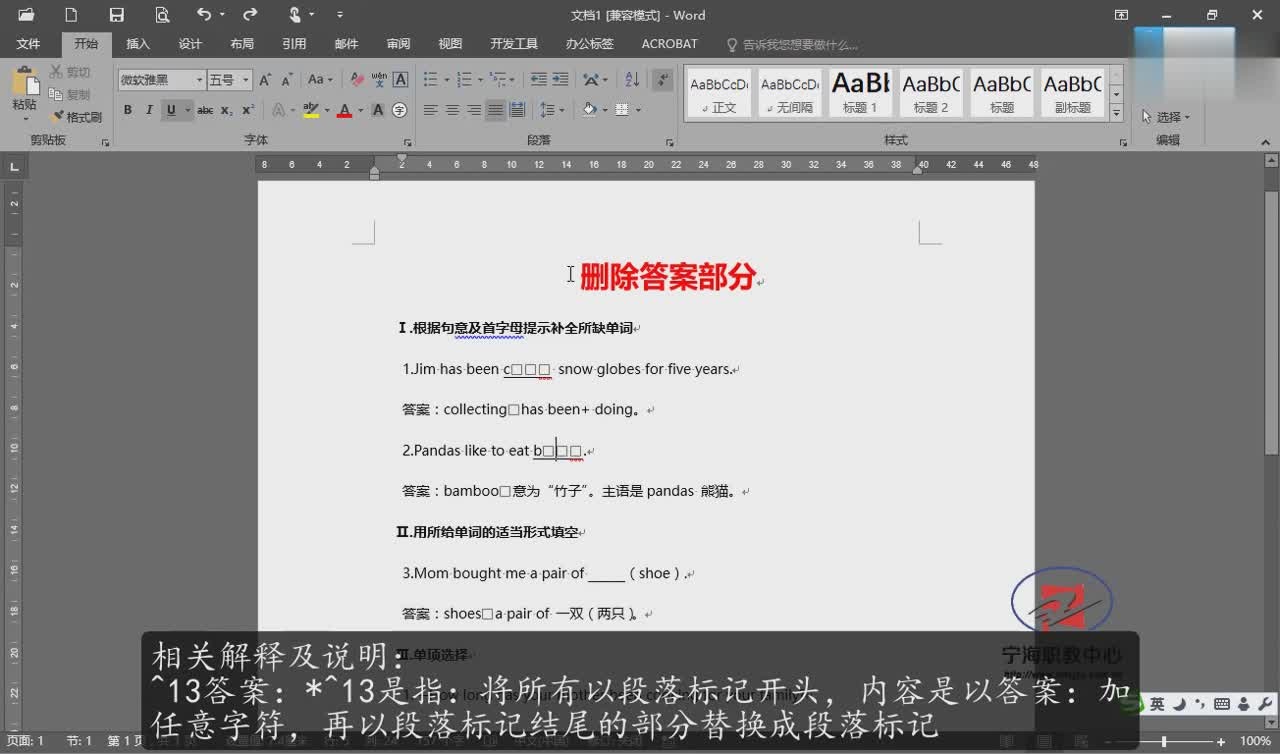The width and height of the screenshot is (1280, 754).
Task: Undo the last action
Action: tap(204, 15)
